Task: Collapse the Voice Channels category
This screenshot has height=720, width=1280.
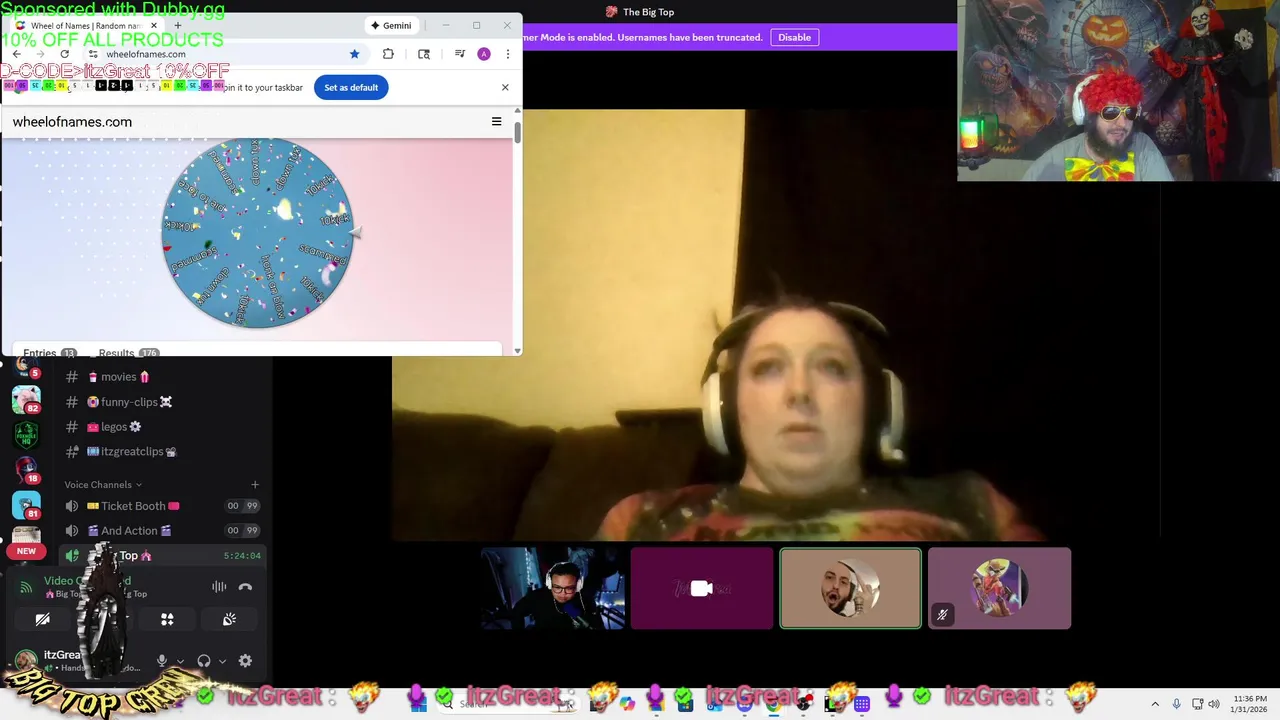Action: (x=103, y=485)
